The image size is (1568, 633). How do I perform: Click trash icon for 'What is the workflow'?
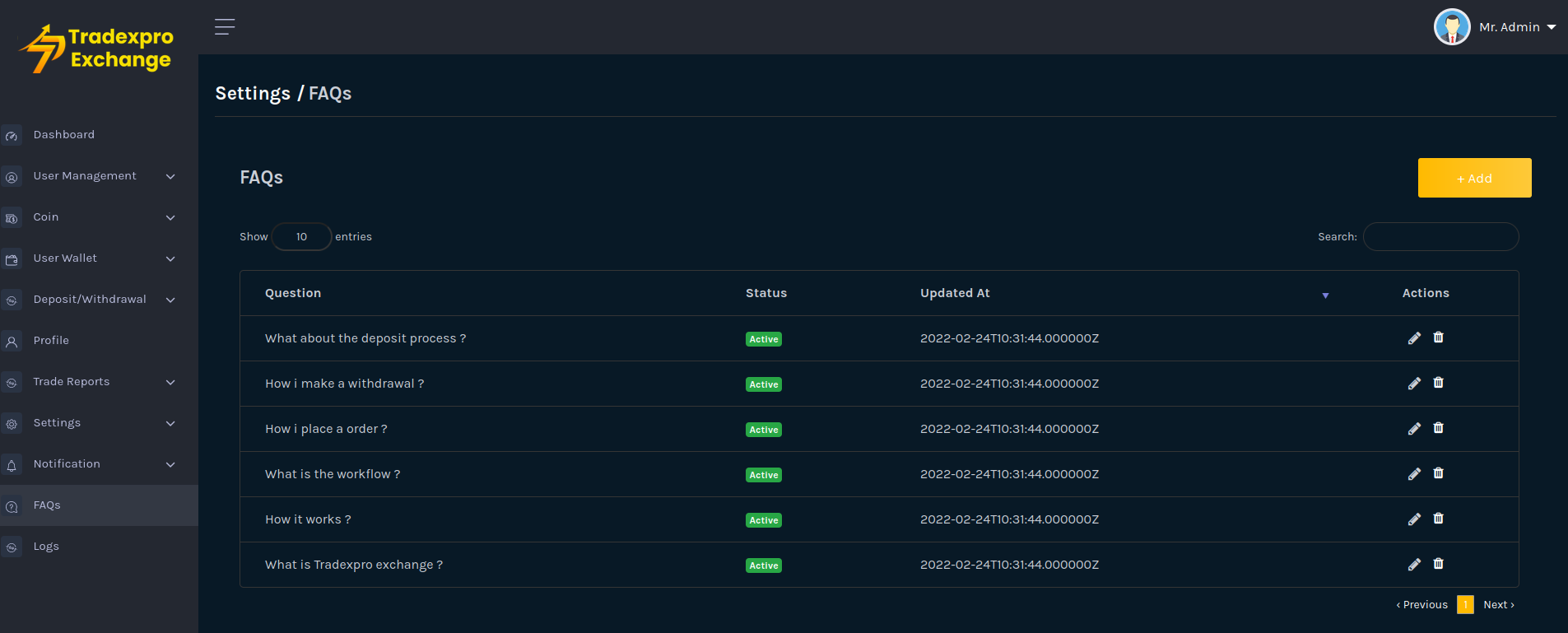(1438, 473)
